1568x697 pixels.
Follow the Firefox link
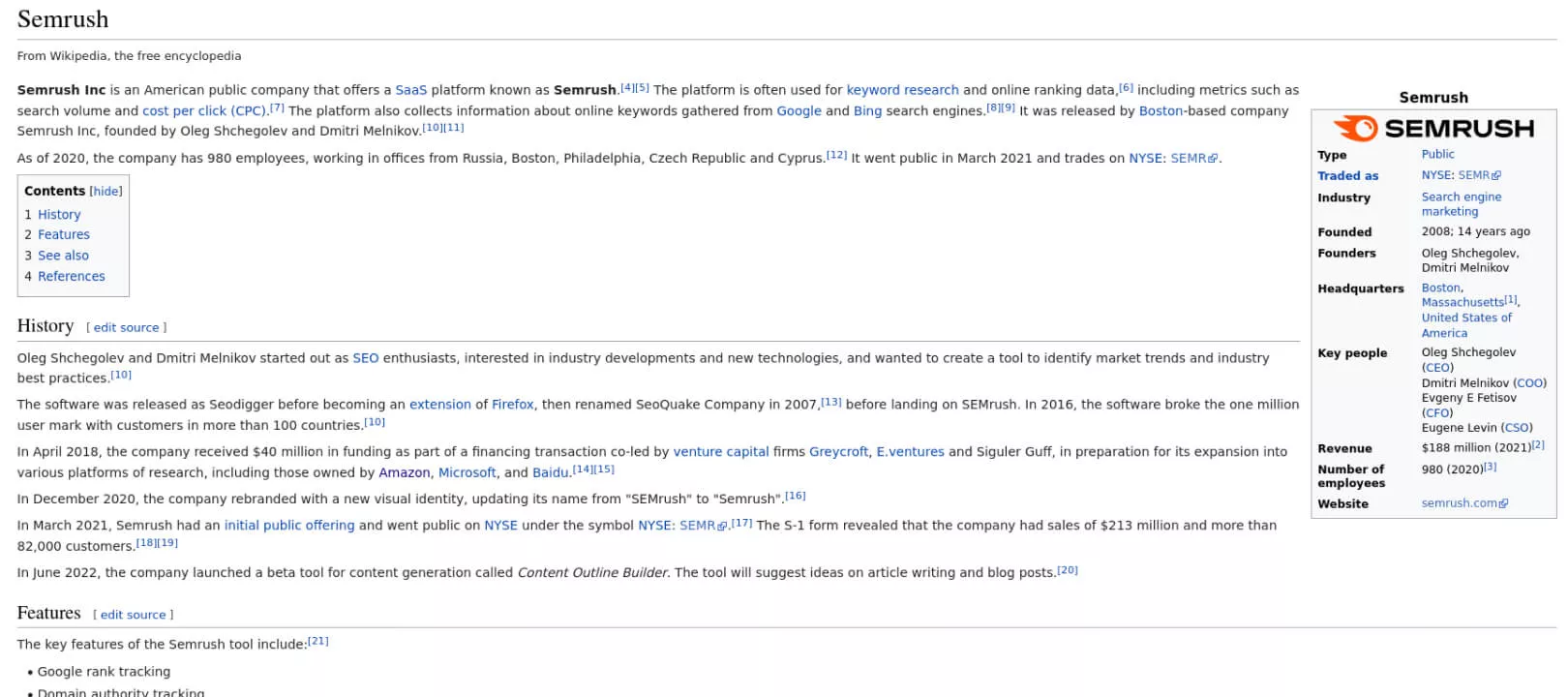click(x=512, y=405)
